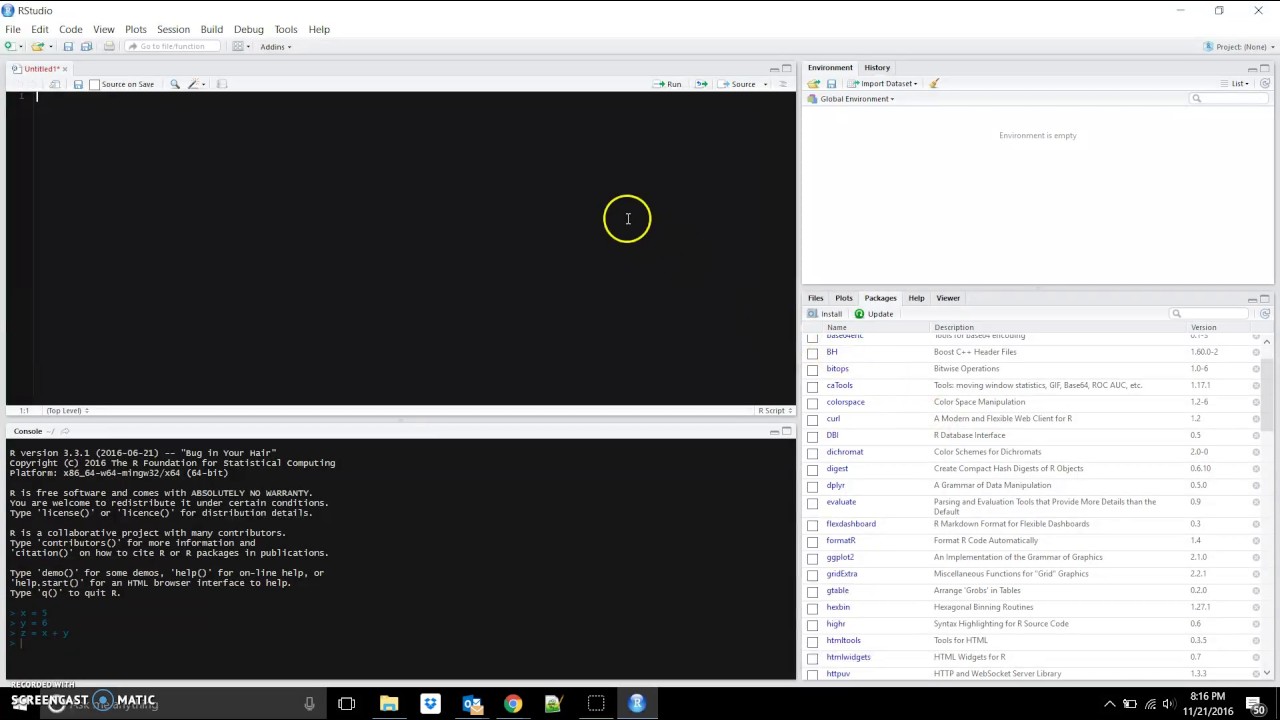The width and height of the screenshot is (1280, 720).
Task: Click Install in the Packages pane
Action: [x=825, y=314]
